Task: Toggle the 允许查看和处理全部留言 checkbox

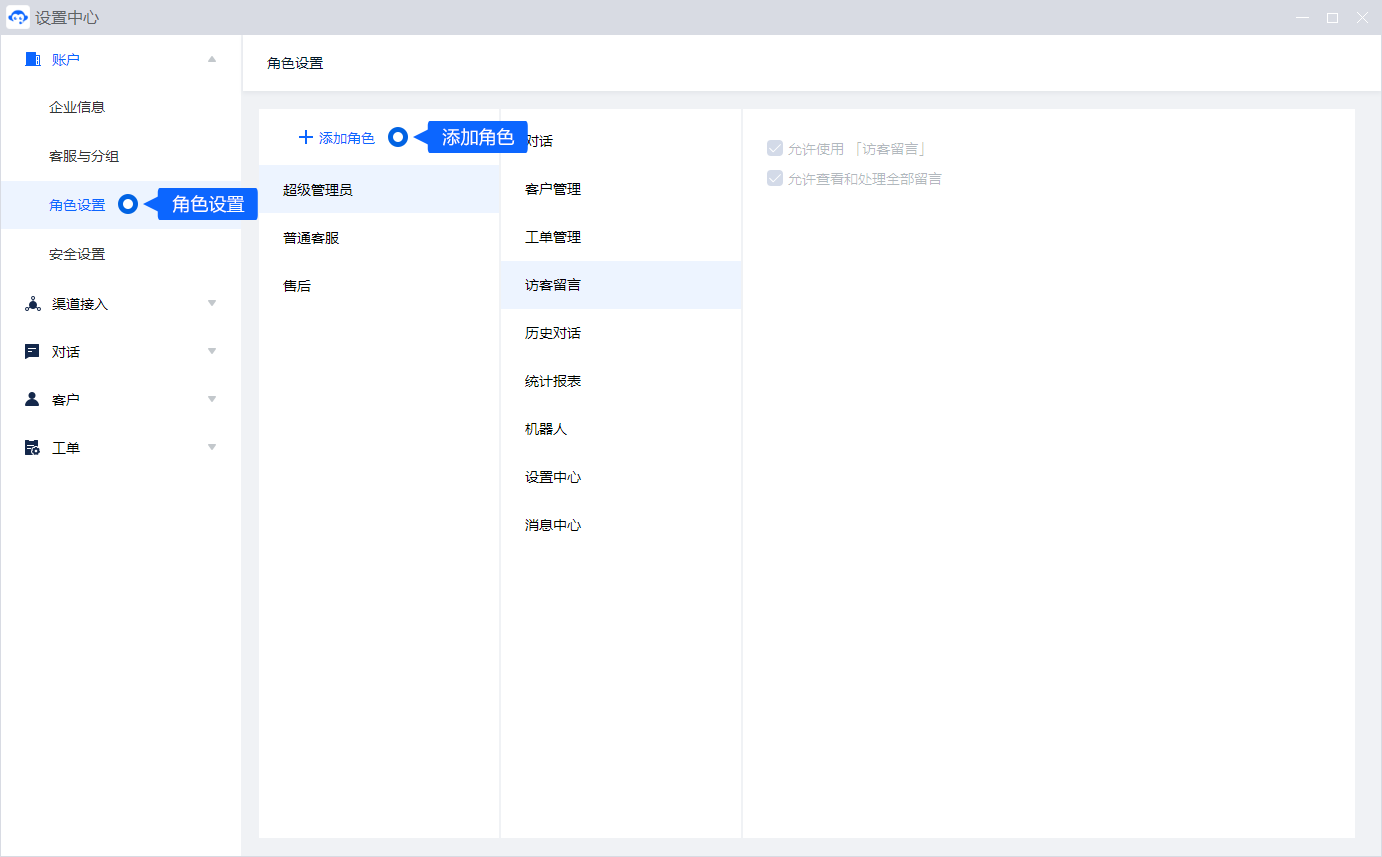Action: 774,179
